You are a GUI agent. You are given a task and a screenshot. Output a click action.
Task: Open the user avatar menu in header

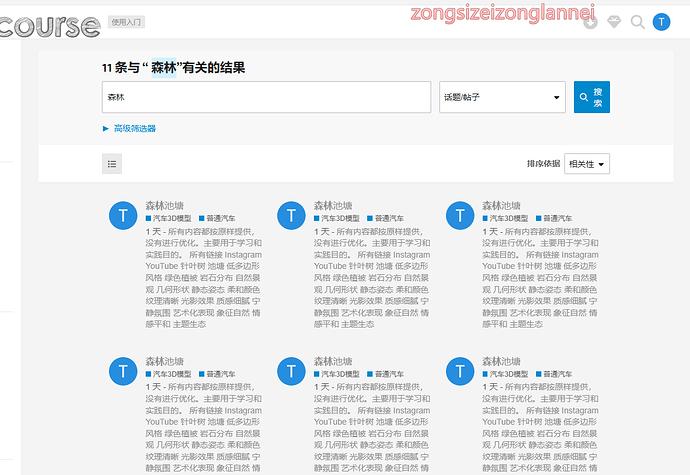tap(661, 22)
